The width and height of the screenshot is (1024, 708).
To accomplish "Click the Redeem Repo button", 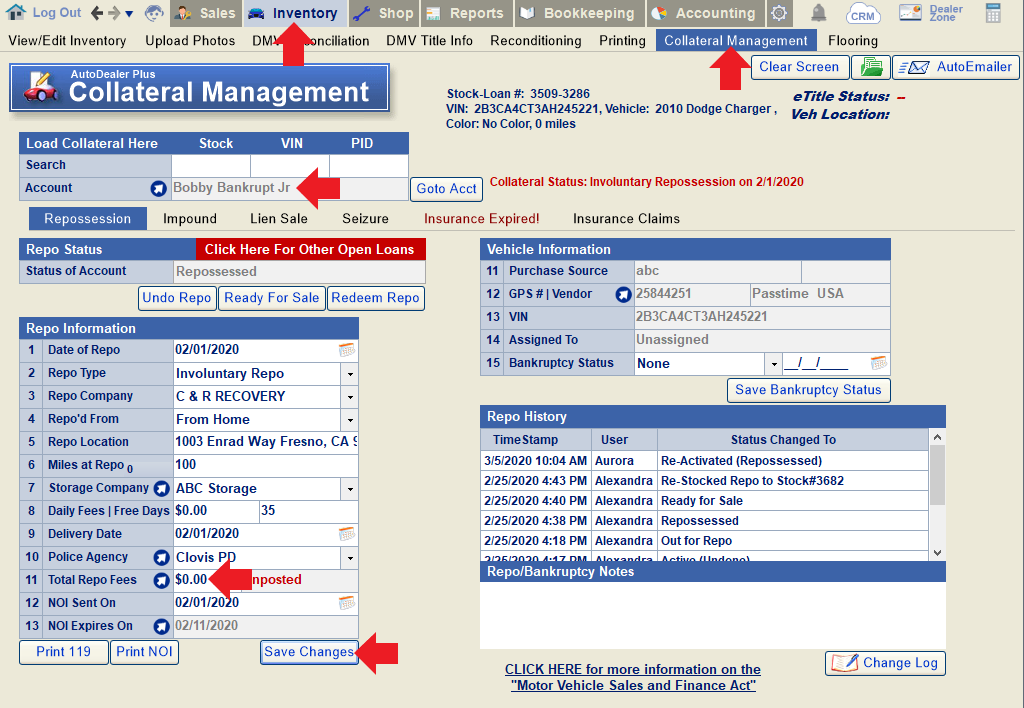I will pyautogui.click(x=376, y=298).
